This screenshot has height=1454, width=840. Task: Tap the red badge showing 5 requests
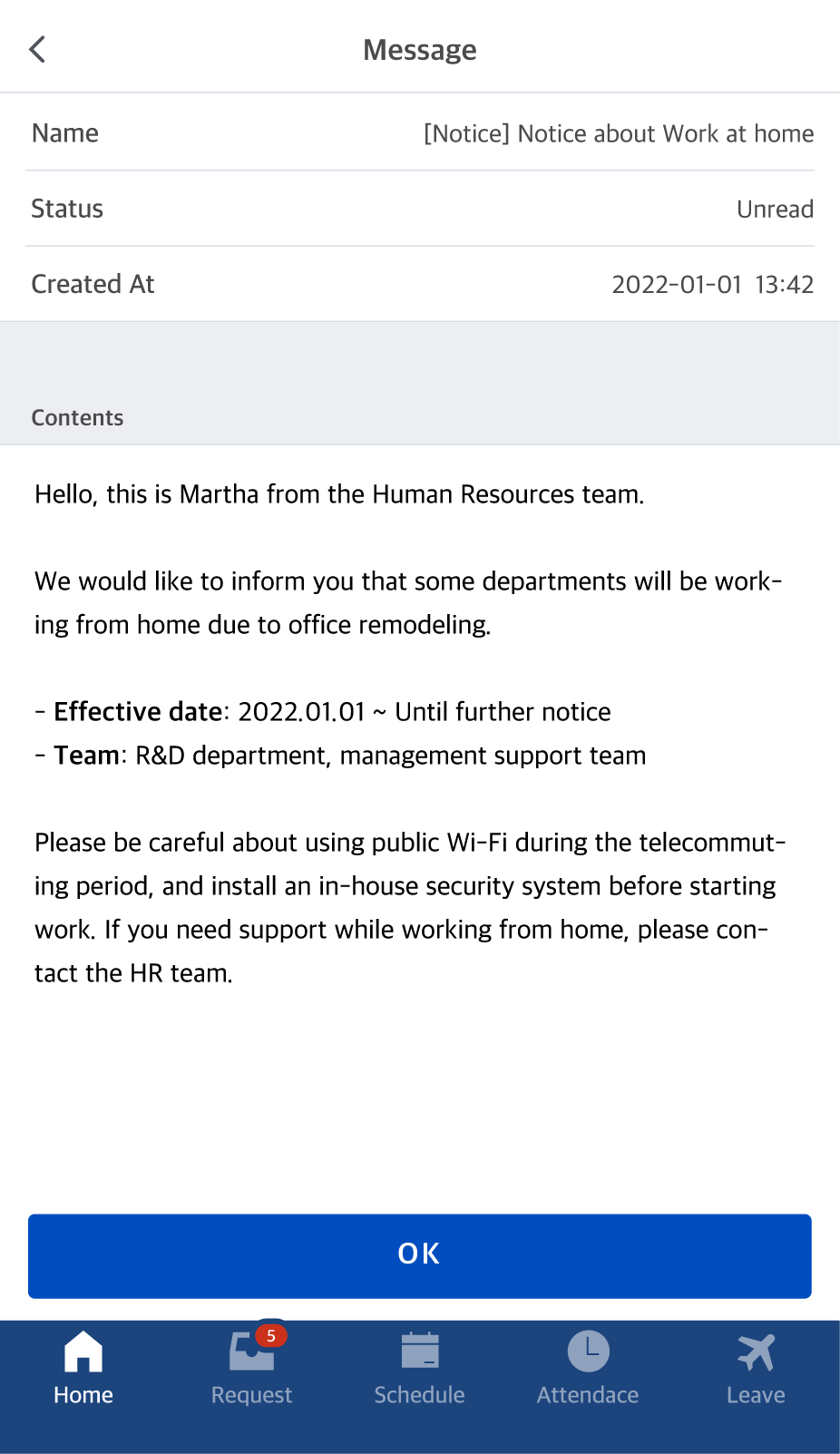pyautogui.click(x=270, y=1335)
